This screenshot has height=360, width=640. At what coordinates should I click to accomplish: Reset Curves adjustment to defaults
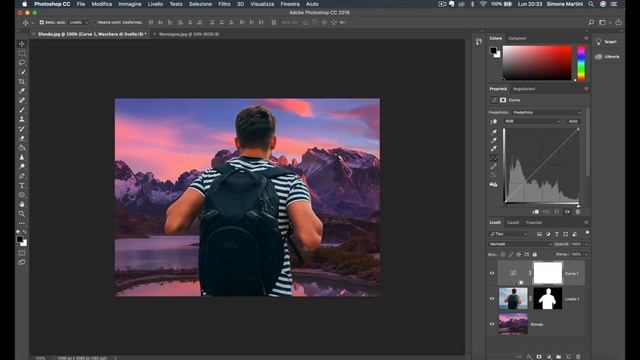[557, 212]
